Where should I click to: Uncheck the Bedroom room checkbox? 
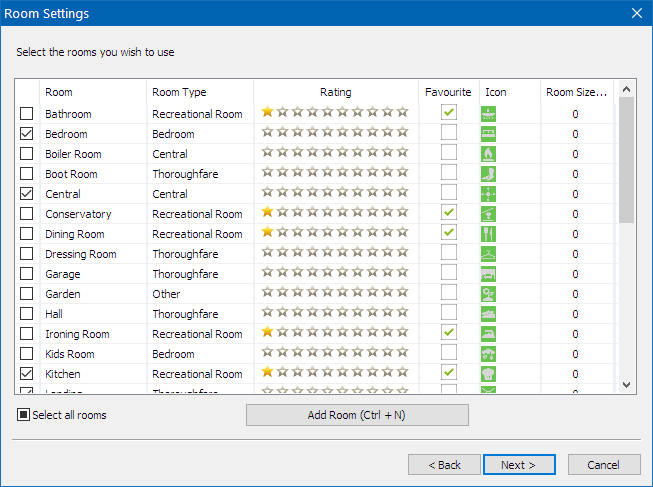[x=27, y=134]
